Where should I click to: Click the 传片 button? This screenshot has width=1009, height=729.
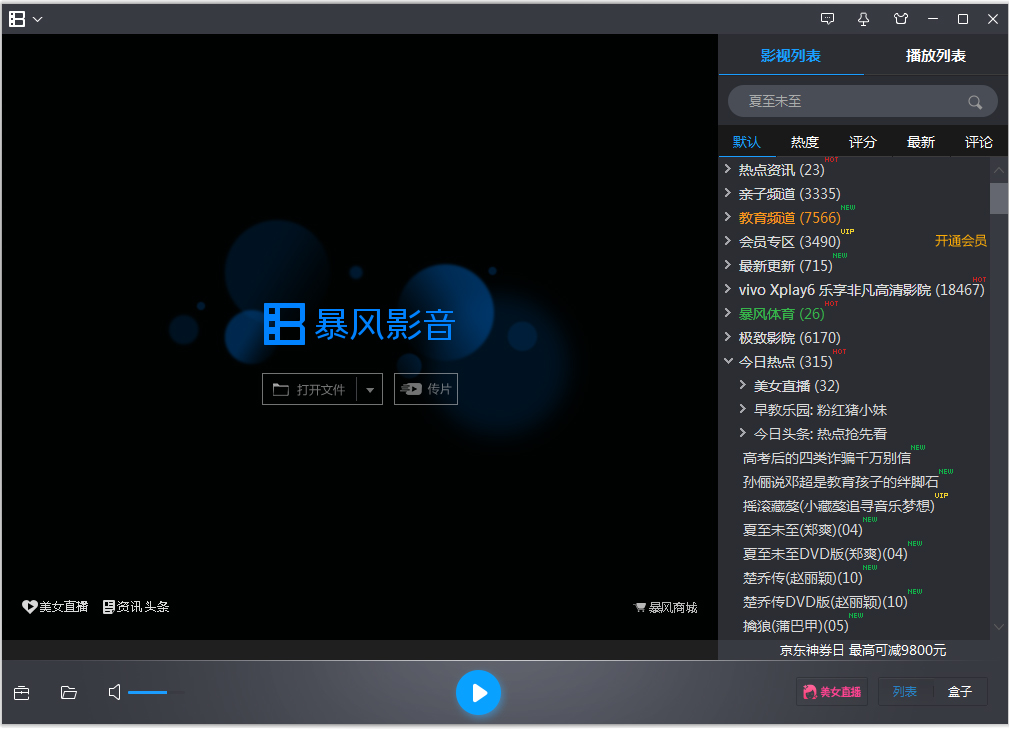click(x=426, y=389)
